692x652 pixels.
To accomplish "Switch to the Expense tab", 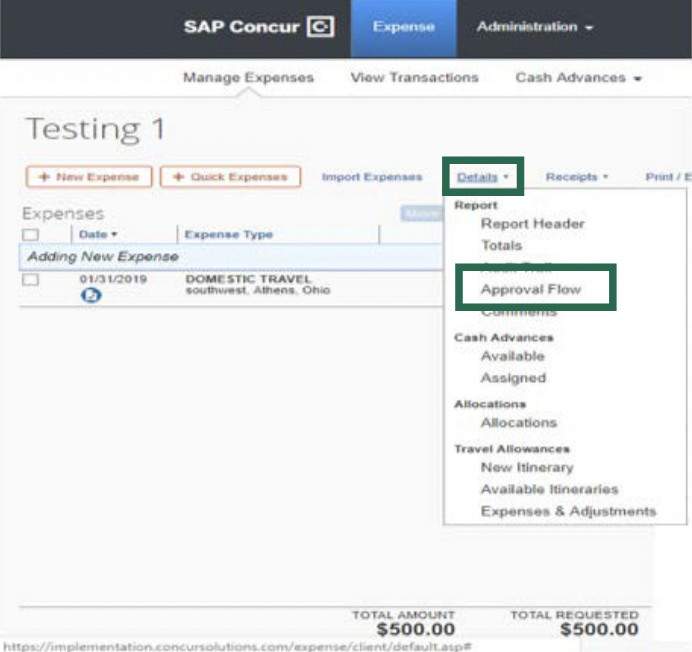I will click(x=403, y=27).
